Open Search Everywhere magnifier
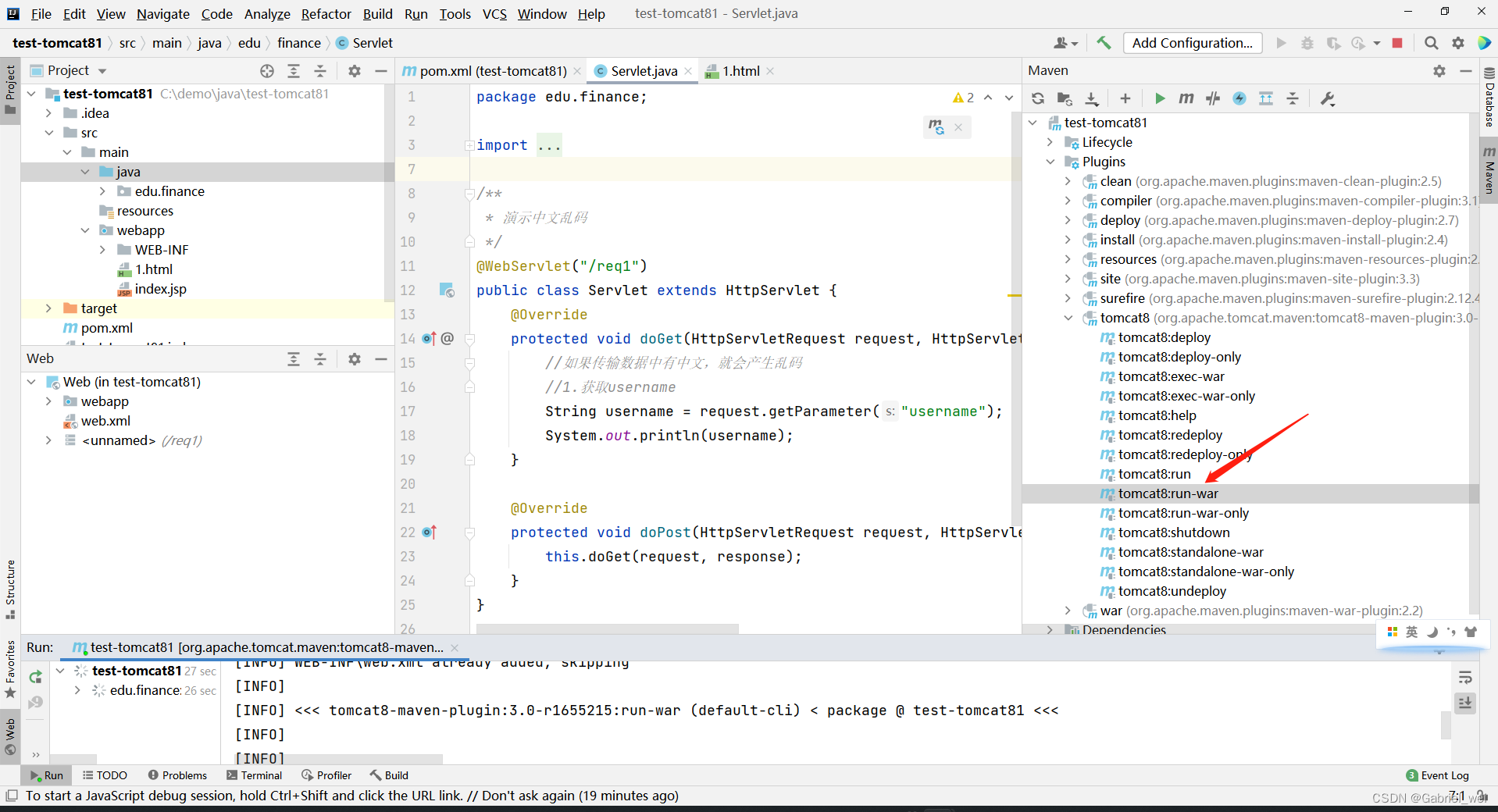 [x=1431, y=43]
